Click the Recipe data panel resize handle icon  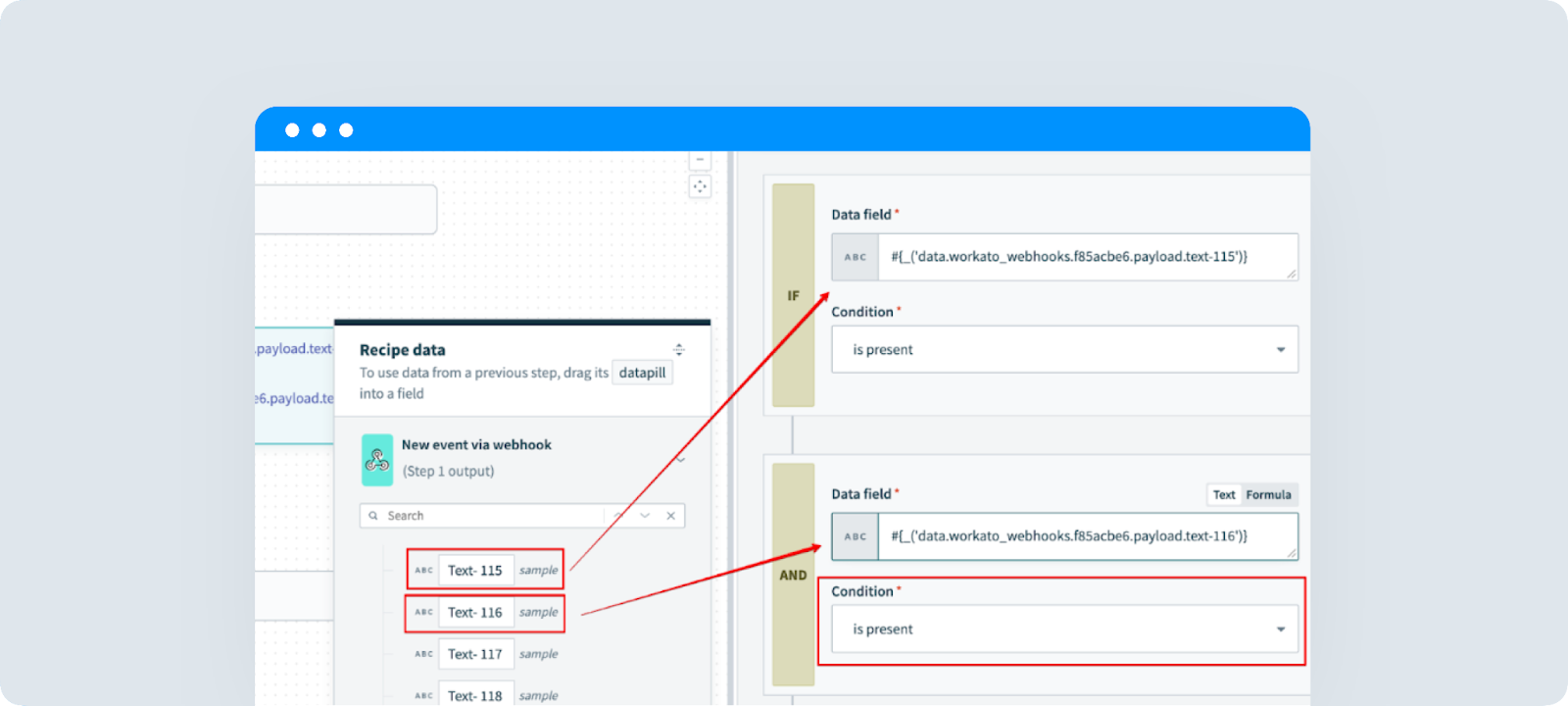pyautogui.click(x=679, y=350)
